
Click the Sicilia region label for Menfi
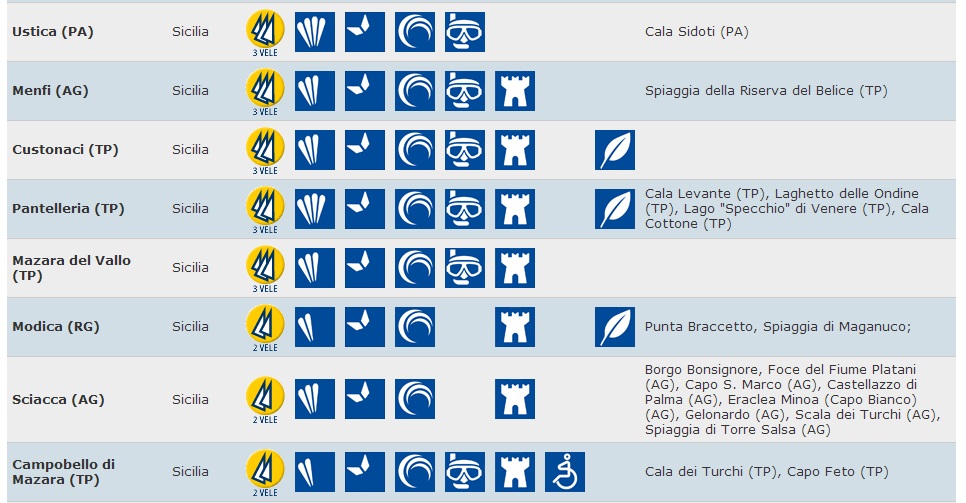tap(190, 91)
